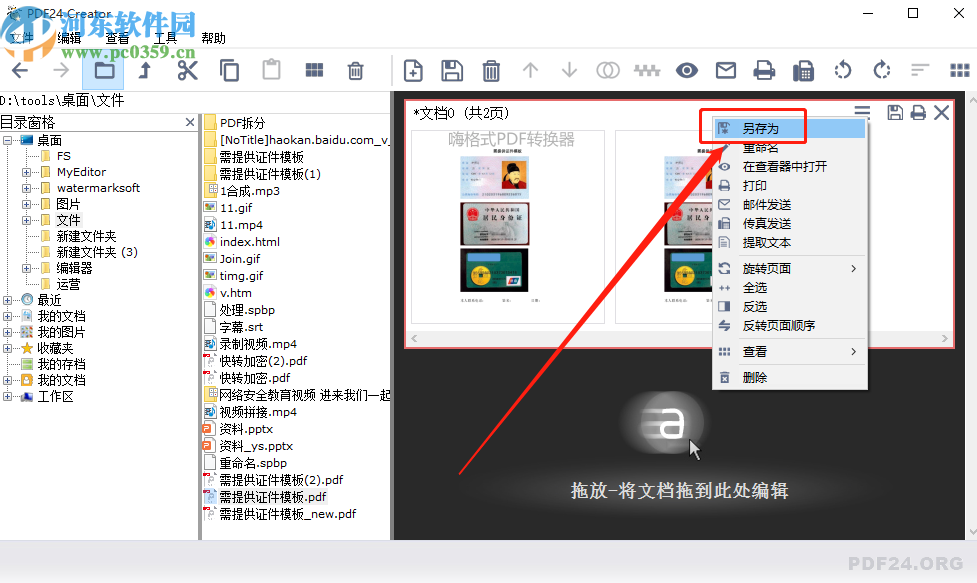Rotate pages counterclockwise
Image resolution: width=977 pixels, height=583 pixels.
pyautogui.click(x=842, y=70)
